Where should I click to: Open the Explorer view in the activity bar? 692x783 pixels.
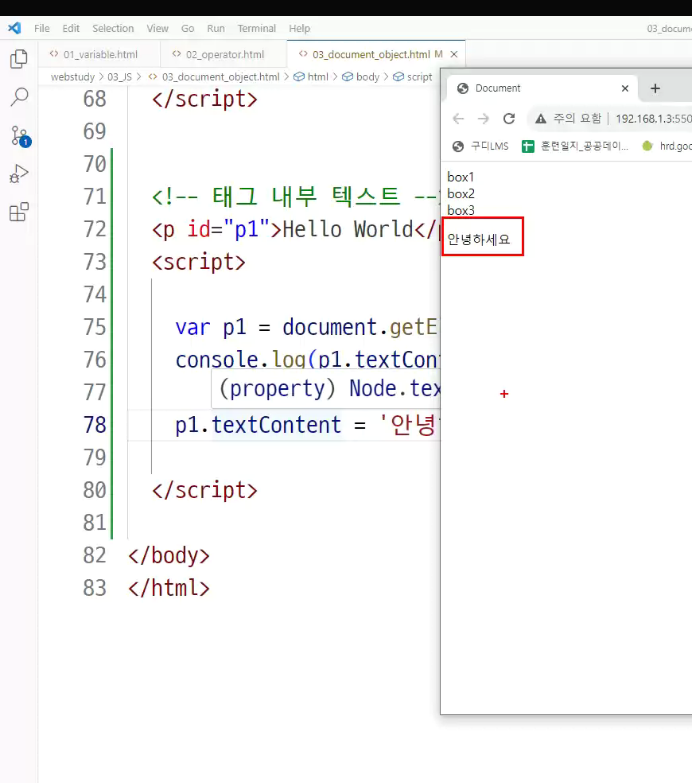(x=19, y=59)
